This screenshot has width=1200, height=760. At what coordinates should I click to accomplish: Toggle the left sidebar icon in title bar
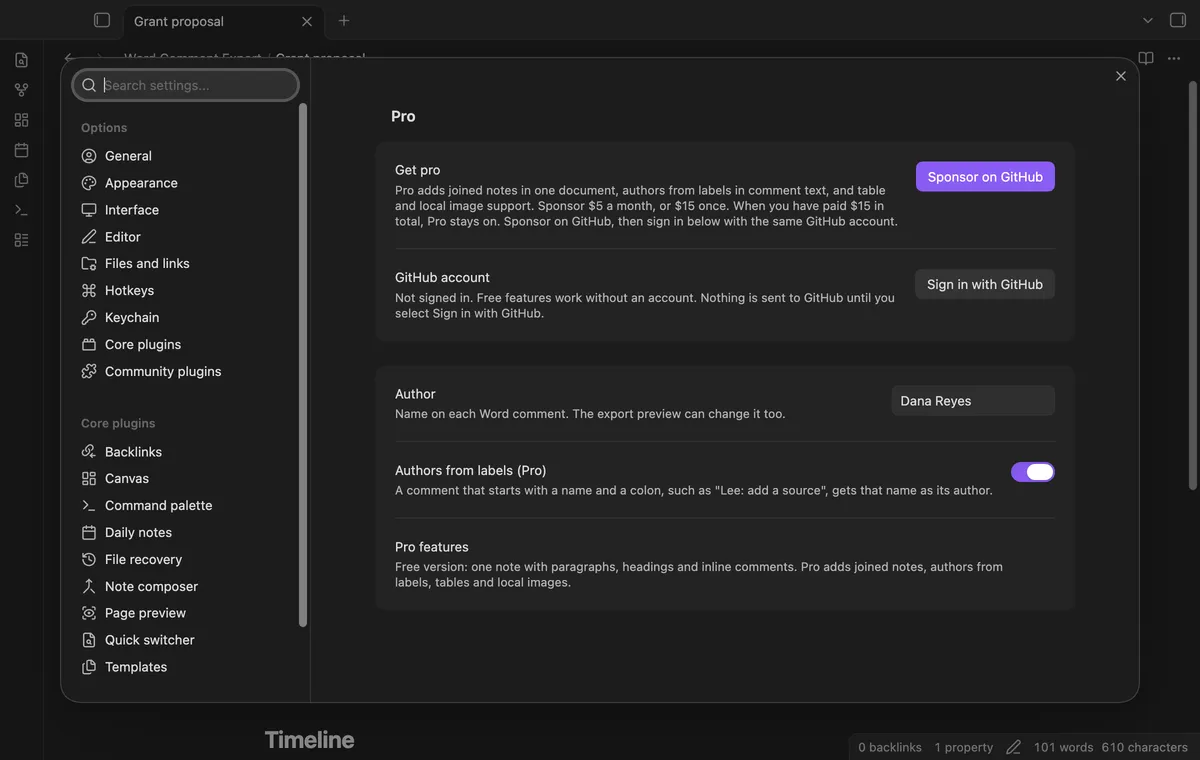coord(101,20)
